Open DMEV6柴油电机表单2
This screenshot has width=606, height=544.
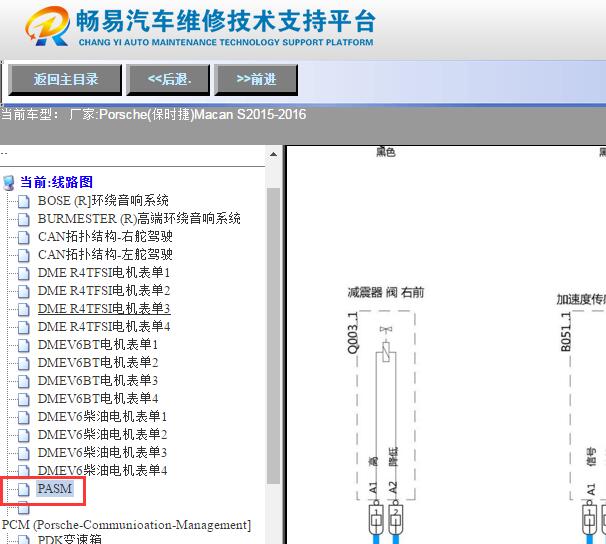point(102,435)
